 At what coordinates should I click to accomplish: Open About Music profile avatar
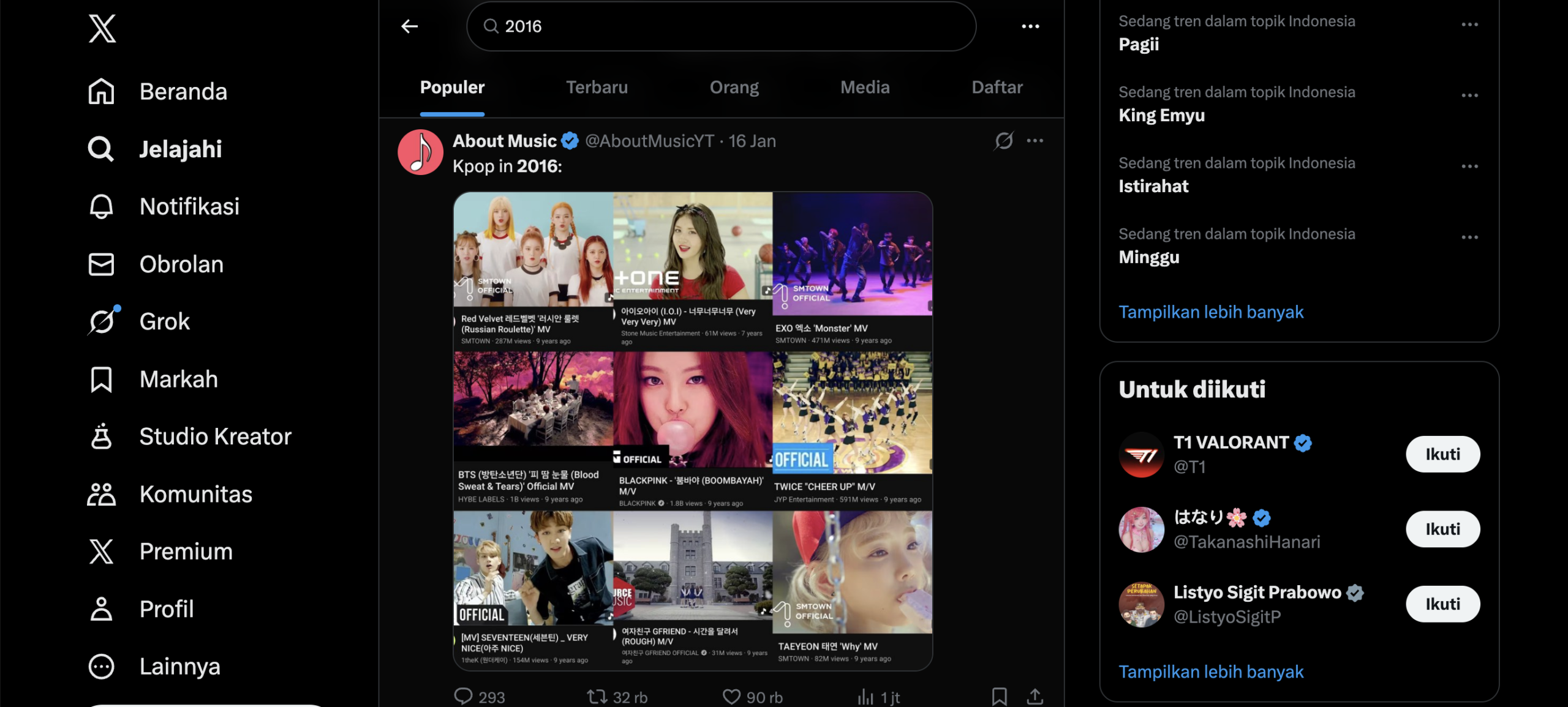click(420, 152)
